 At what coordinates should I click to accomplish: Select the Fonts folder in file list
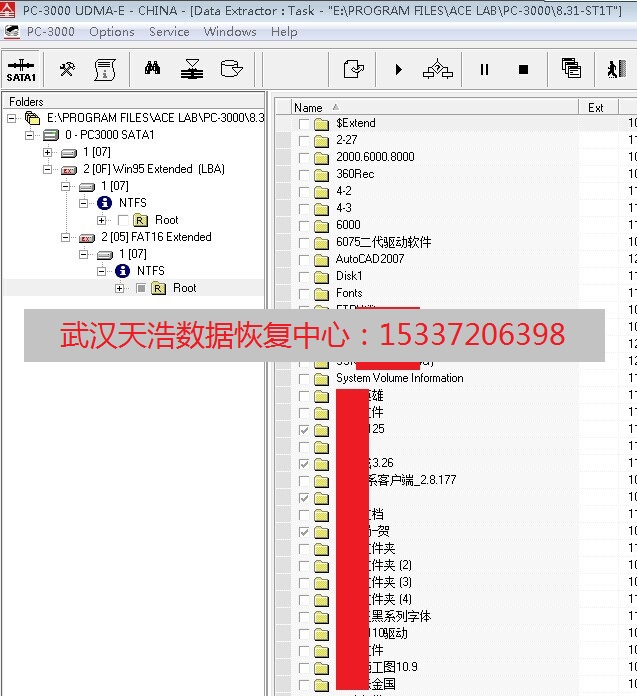tap(349, 293)
